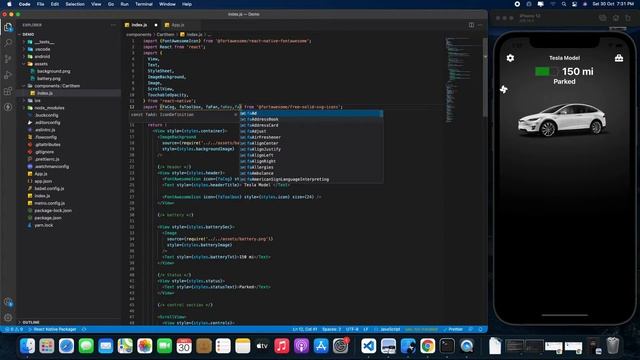This screenshot has height=360, width=640.
Task: Collapse the components/CarItem folder
Action: coord(69,86)
